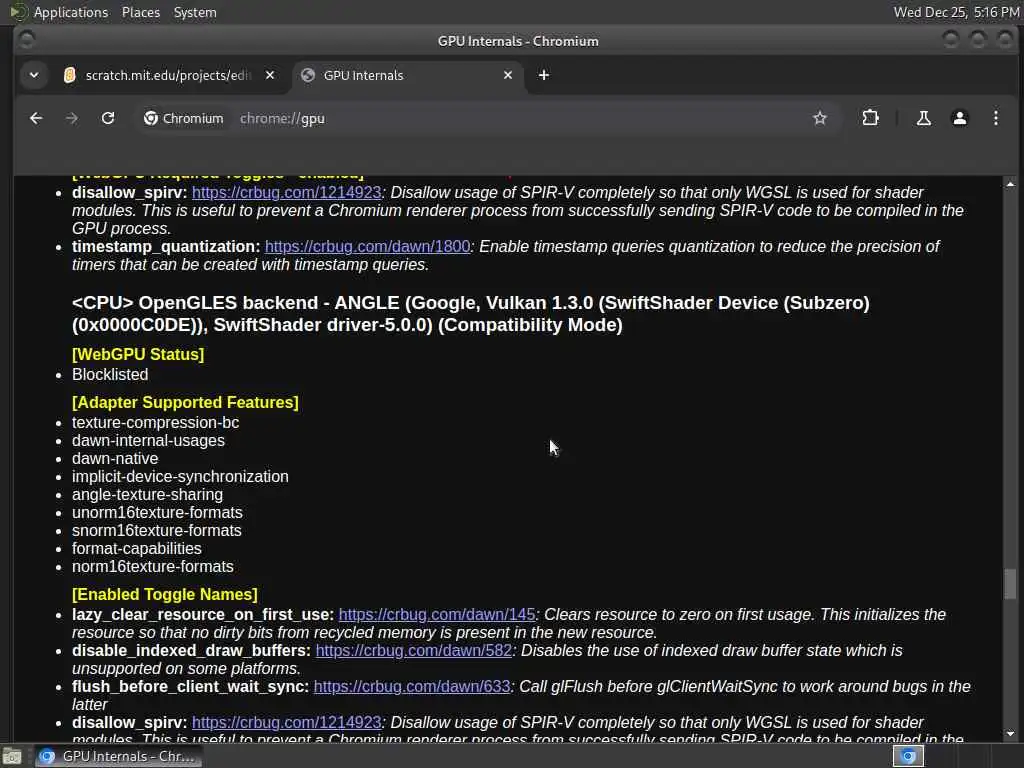Viewport: 1024px width, 768px height.
Task: Click 'format-capabilities' feature item
Action: pos(136,549)
